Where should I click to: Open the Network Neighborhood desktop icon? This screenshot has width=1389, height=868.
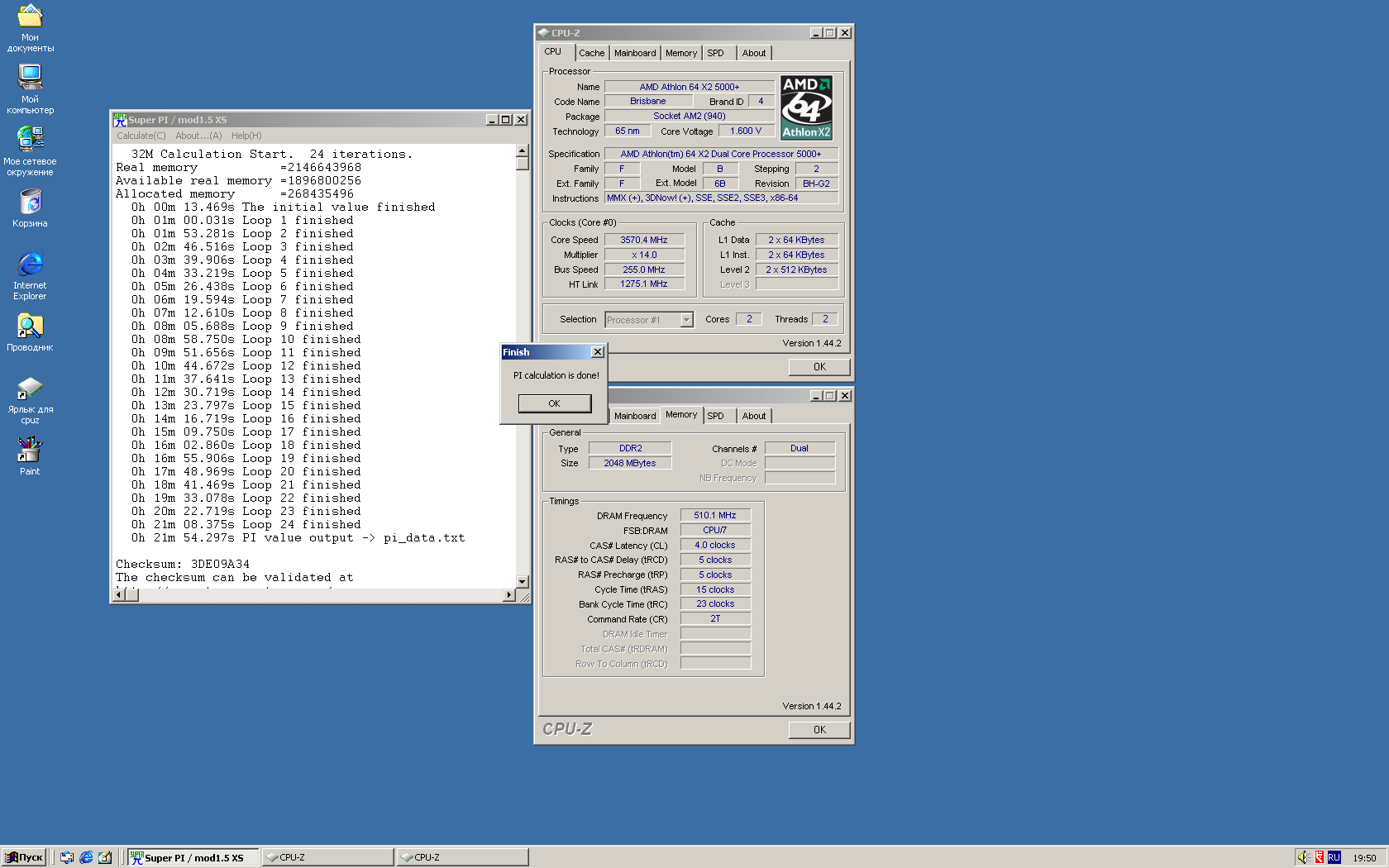30,150
